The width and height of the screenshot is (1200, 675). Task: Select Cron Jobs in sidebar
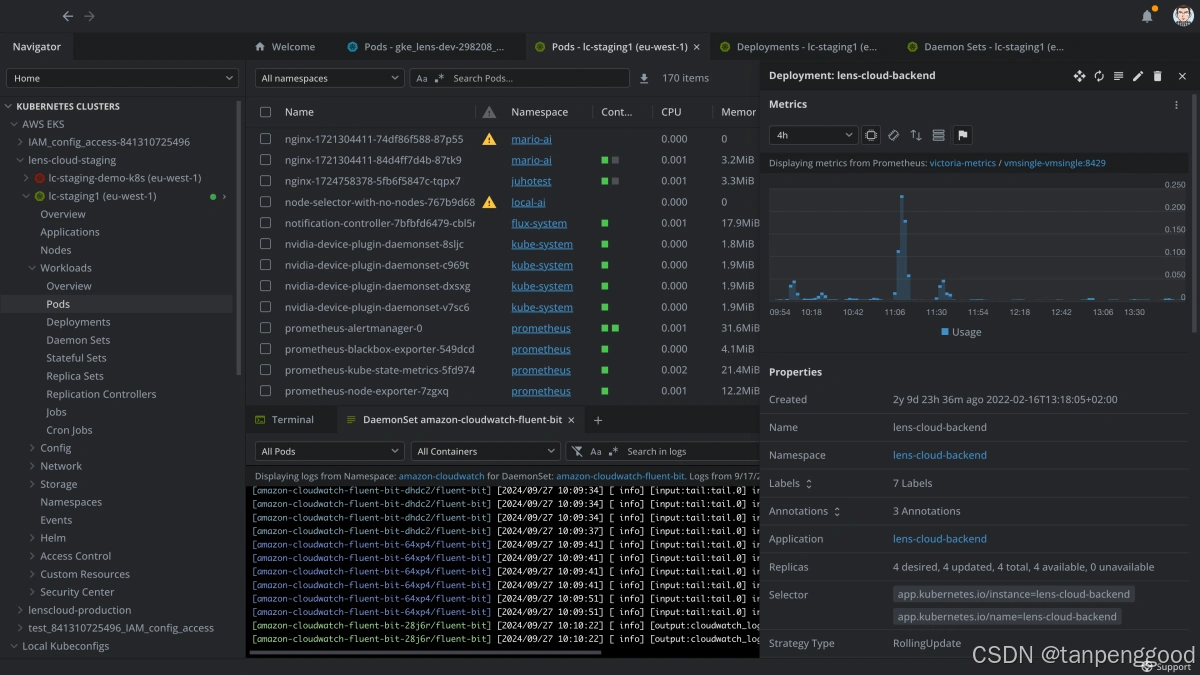pyautogui.click(x=69, y=430)
